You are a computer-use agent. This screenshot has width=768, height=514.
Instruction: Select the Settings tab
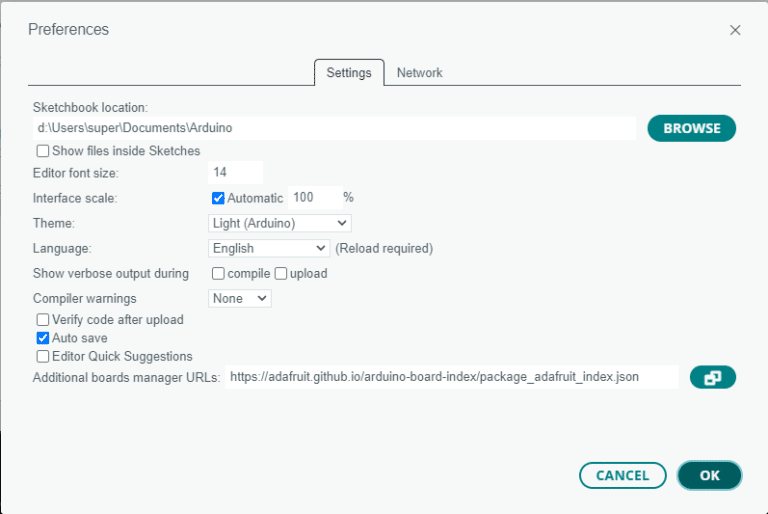coord(349,73)
